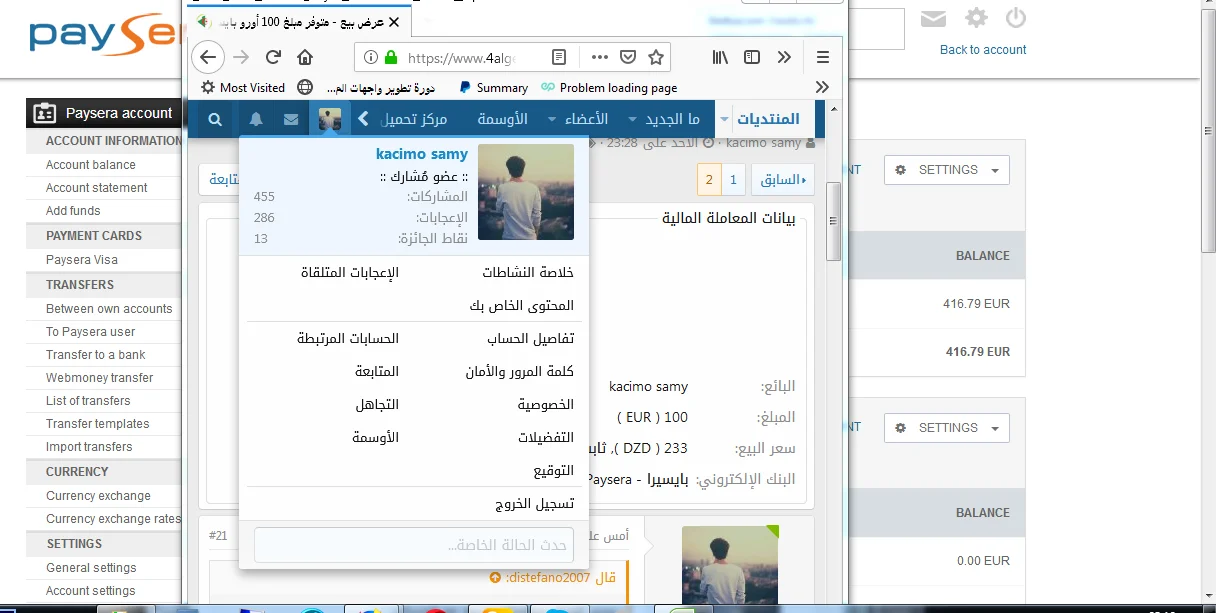This screenshot has height=613, width=1216.
Task: Go to the Firefox home page icon
Action: point(305,57)
